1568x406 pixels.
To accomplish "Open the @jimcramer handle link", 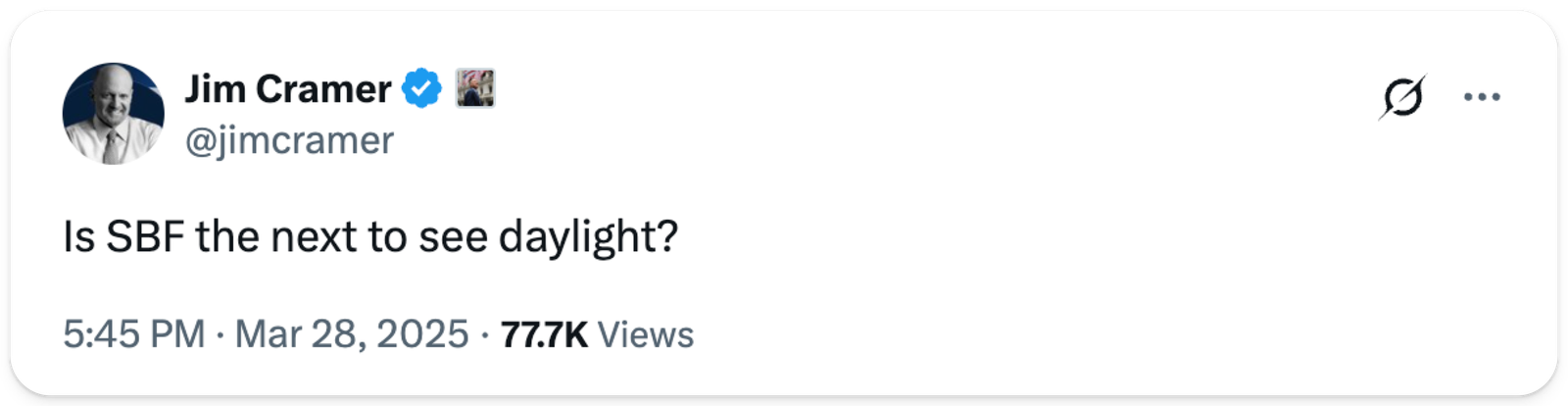I will click(x=290, y=140).
